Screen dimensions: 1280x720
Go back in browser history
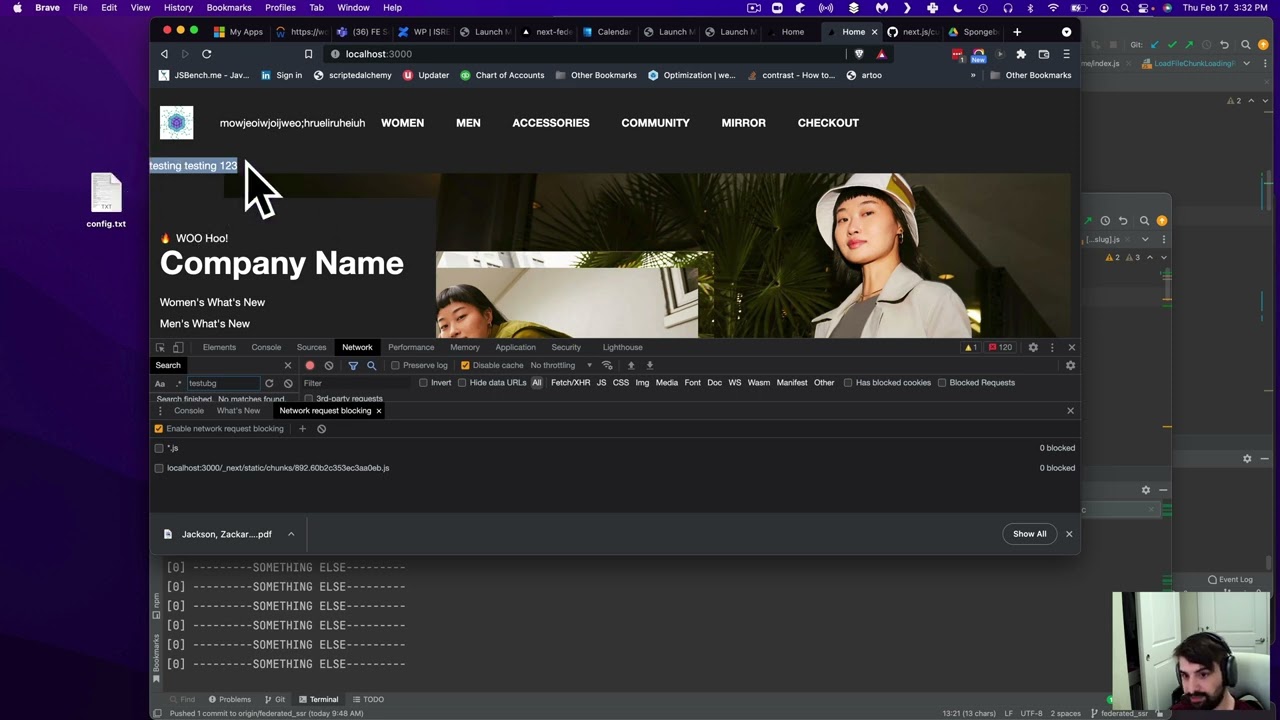[164, 54]
